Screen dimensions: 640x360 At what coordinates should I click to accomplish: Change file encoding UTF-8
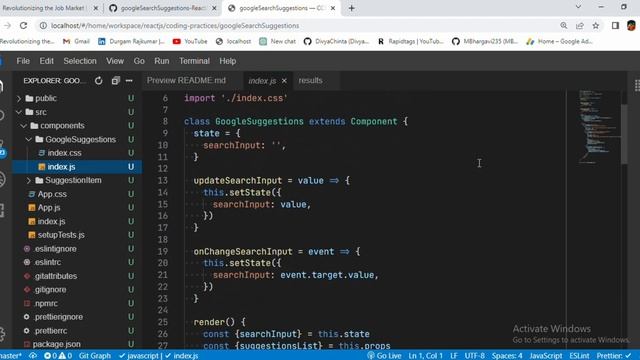click(474, 356)
